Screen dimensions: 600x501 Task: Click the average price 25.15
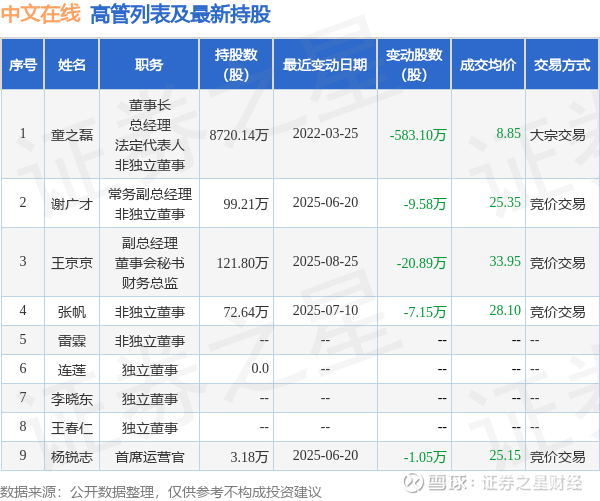(x=505, y=455)
